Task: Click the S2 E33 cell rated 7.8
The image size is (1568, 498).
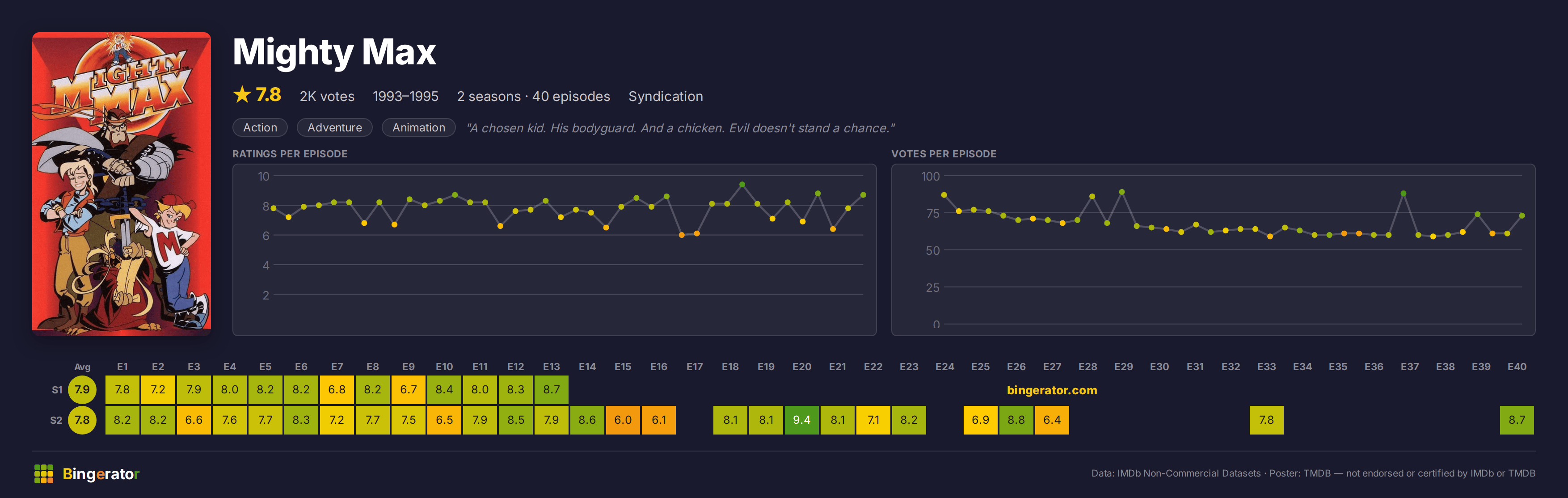Action: click(x=1267, y=420)
